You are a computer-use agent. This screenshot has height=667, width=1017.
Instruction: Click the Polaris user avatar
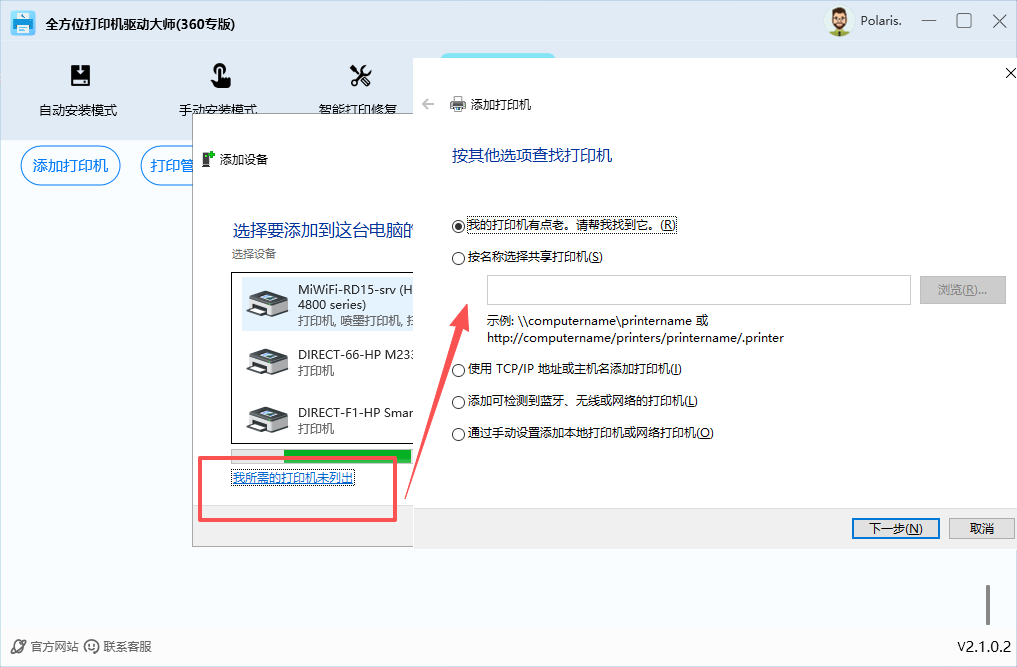coord(840,21)
